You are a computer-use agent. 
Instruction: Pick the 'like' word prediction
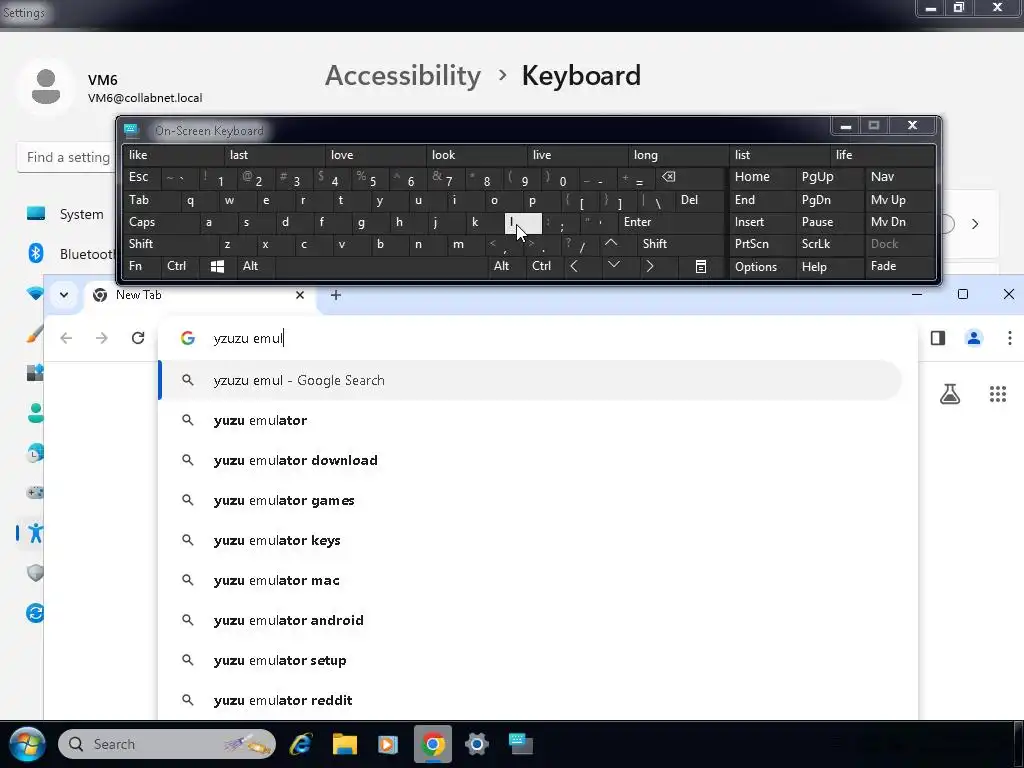(x=173, y=155)
